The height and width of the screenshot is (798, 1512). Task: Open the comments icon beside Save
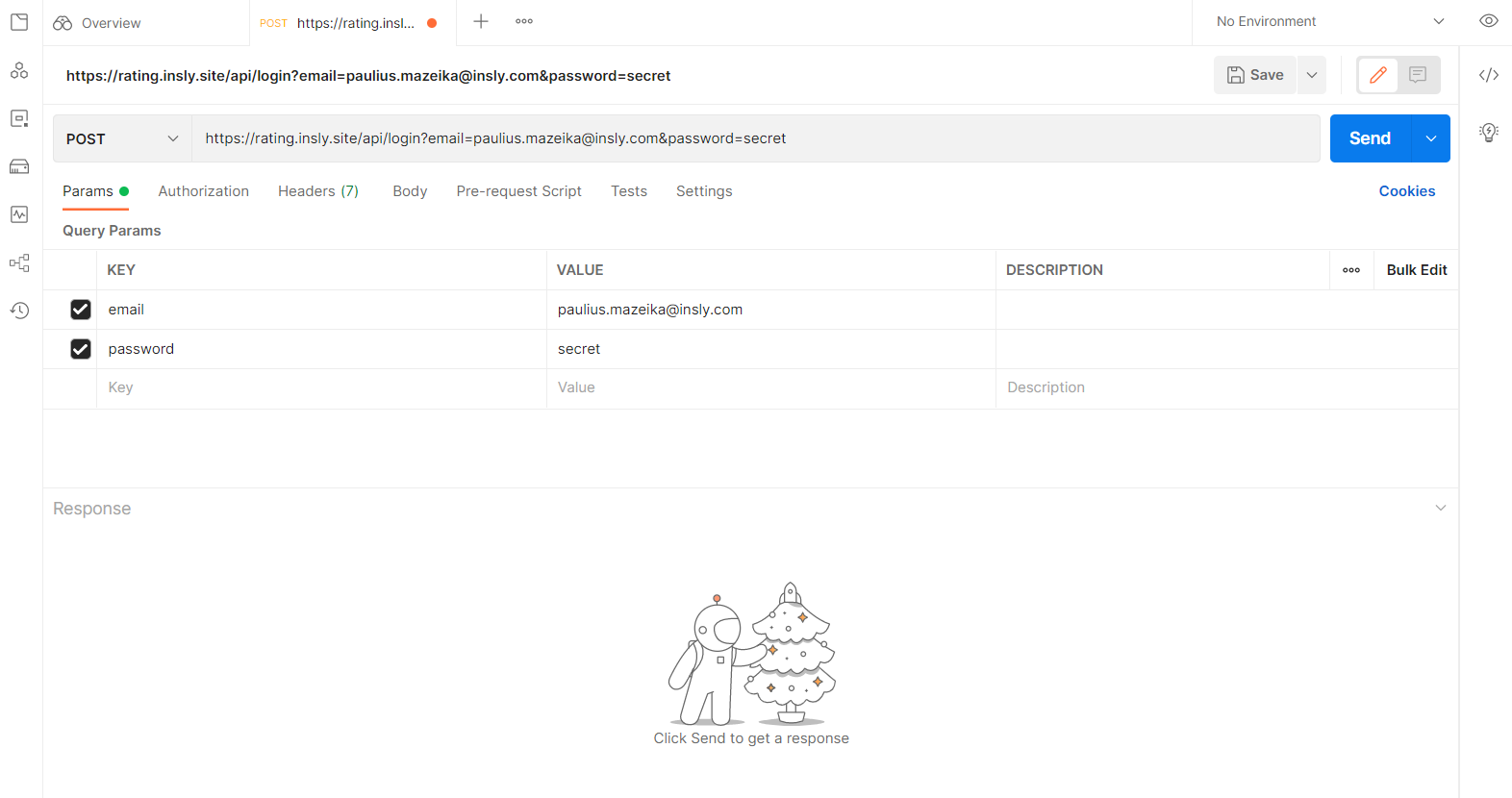tap(1418, 75)
